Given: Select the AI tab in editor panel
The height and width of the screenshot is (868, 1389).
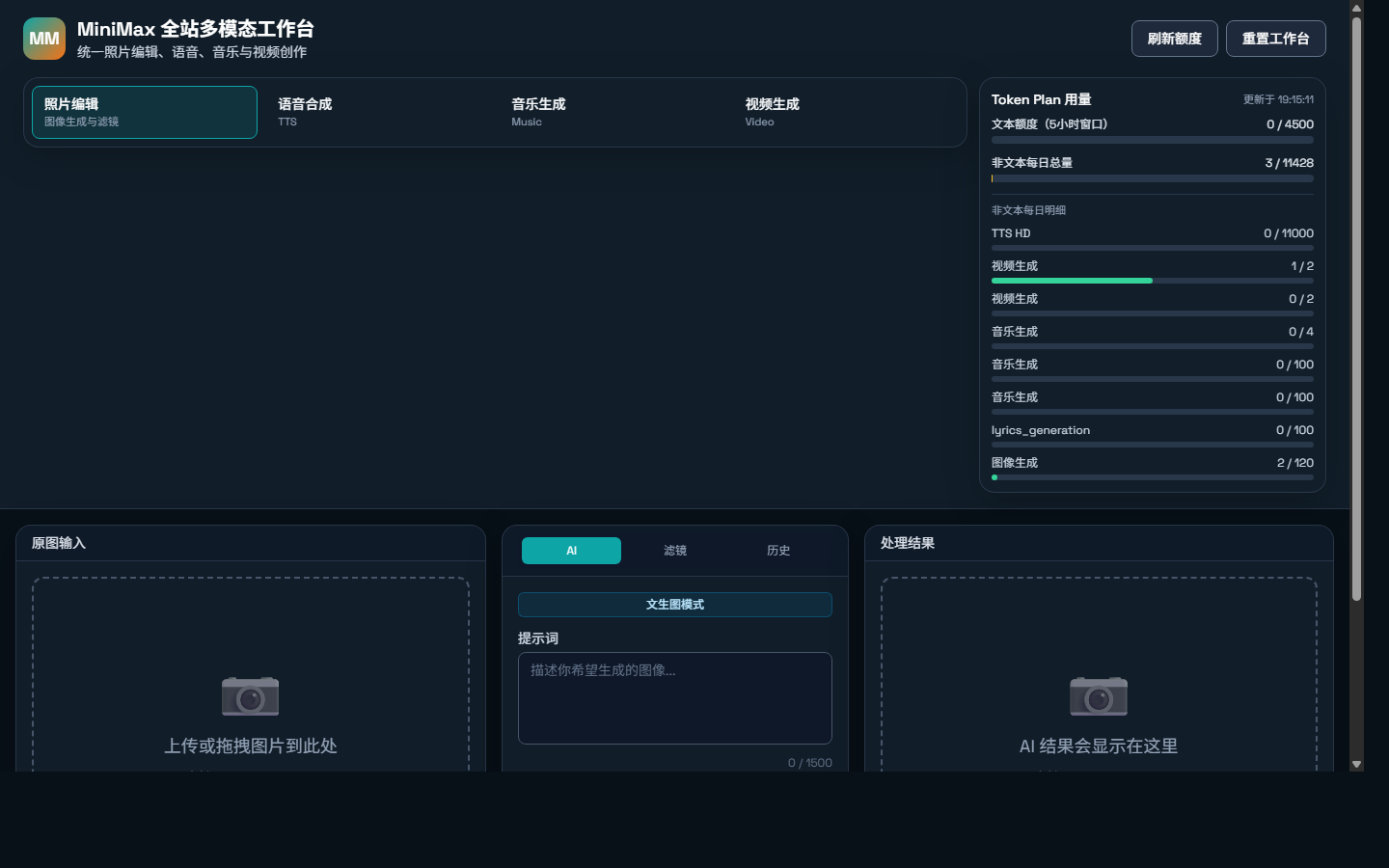Looking at the screenshot, I should click(x=571, y=551).
